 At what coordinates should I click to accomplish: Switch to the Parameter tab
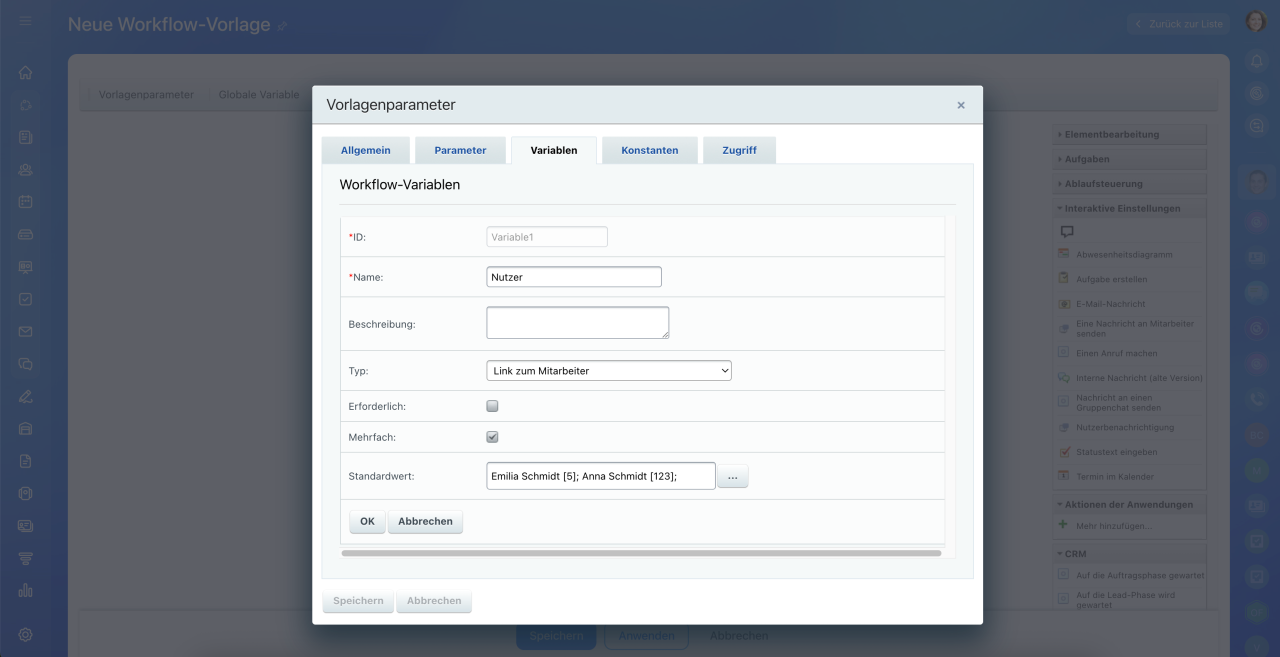pos(460,150)
